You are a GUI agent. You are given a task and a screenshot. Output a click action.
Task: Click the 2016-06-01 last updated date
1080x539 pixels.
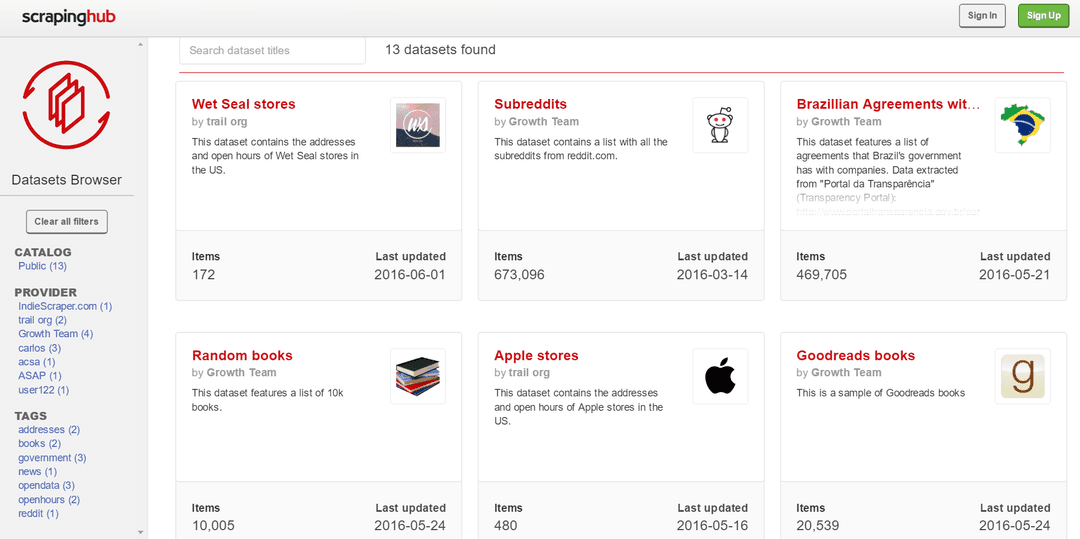(410, 275)
